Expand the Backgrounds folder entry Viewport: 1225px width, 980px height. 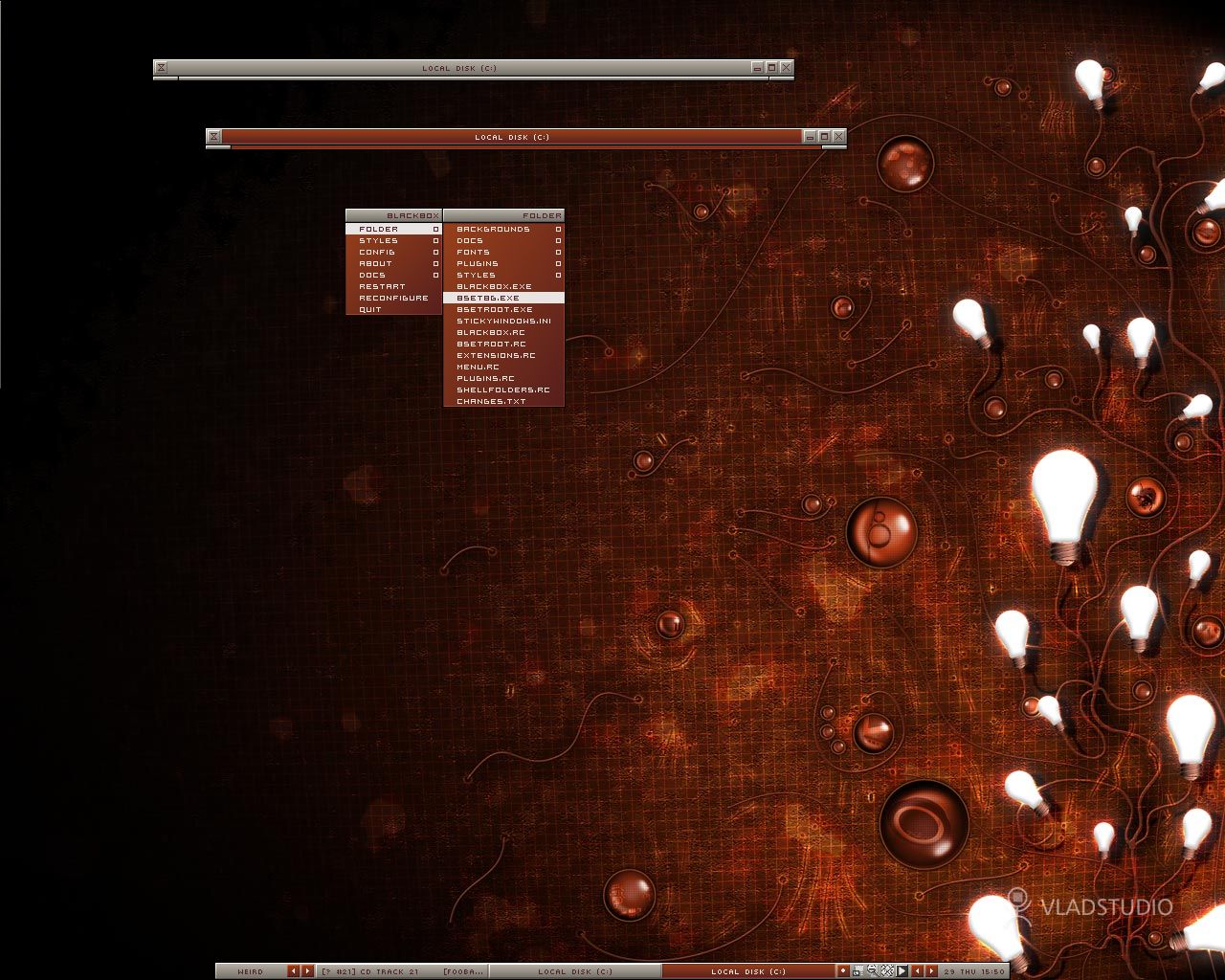click(x=503, y=229)
